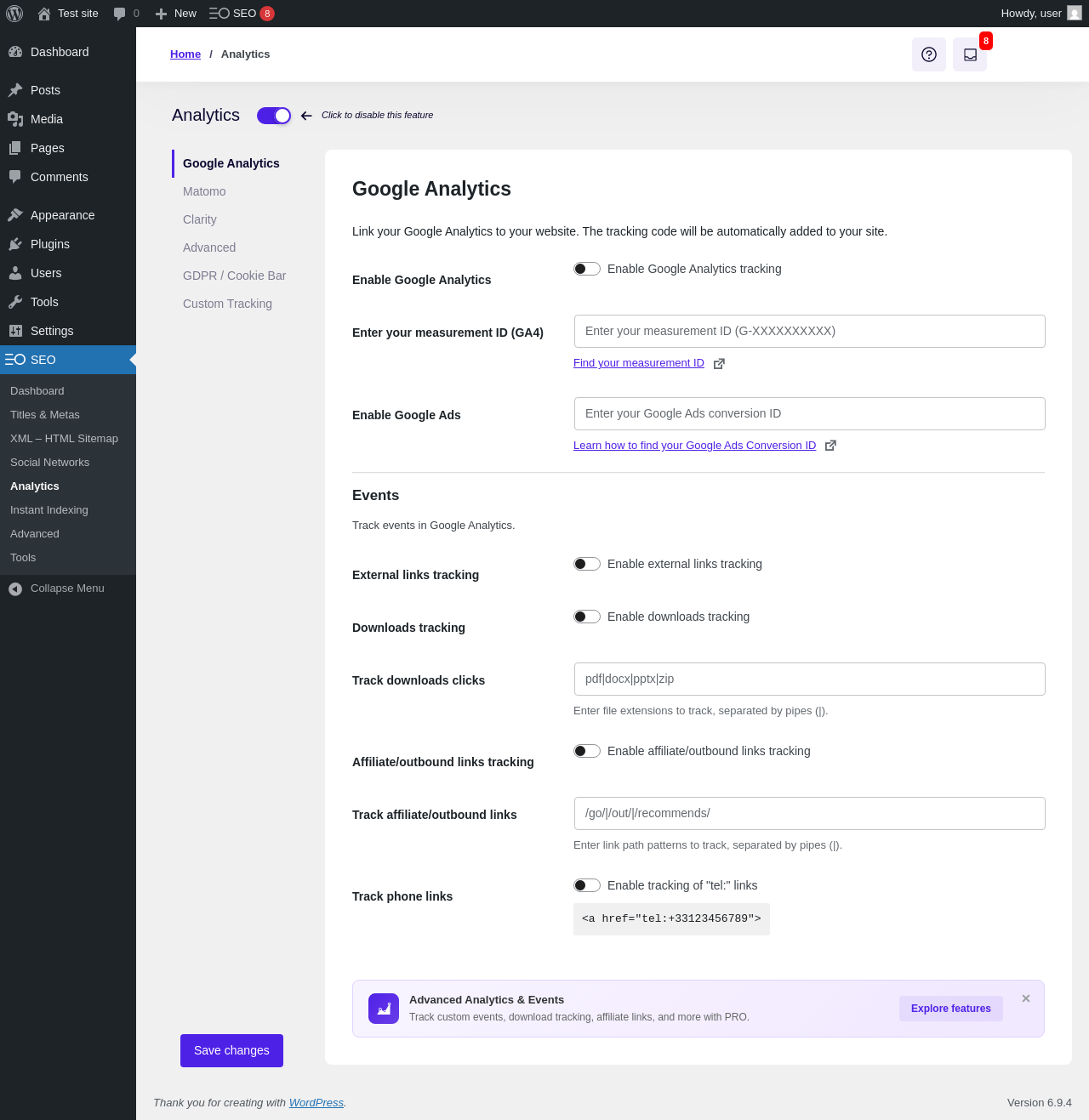Click the Advanced Analytics chart icon
This screenshot has height=1120, width=1089.
point(384,1009)
